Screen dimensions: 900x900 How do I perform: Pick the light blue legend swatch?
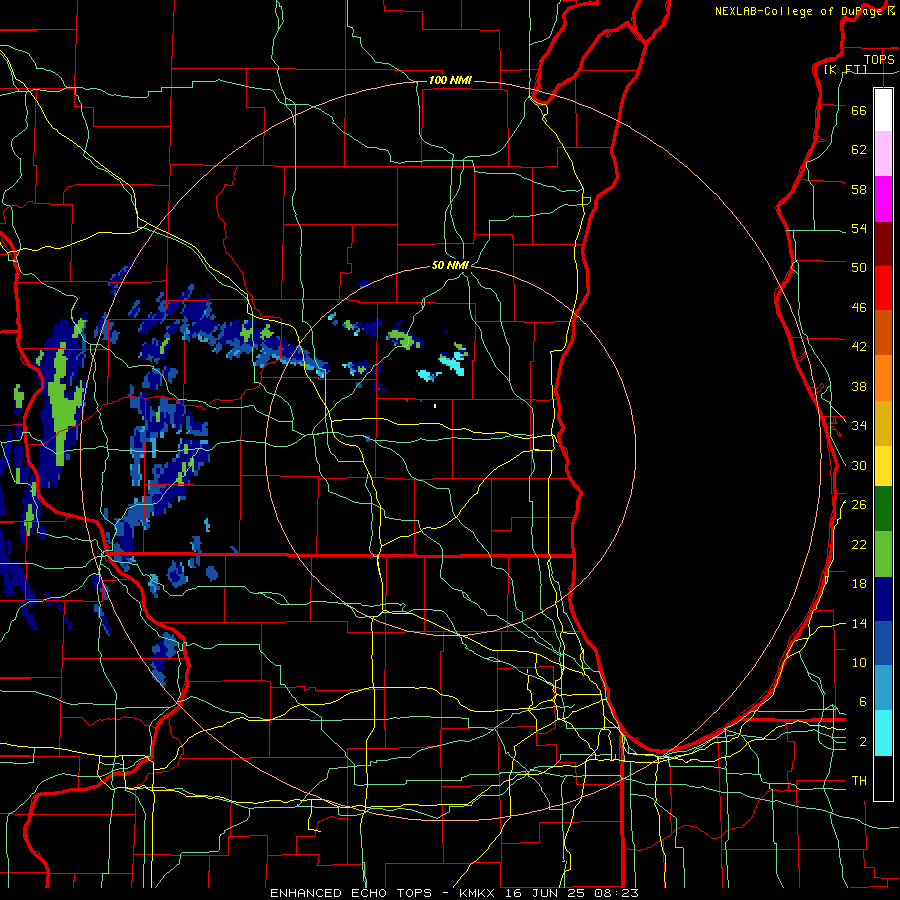(883, 688)
